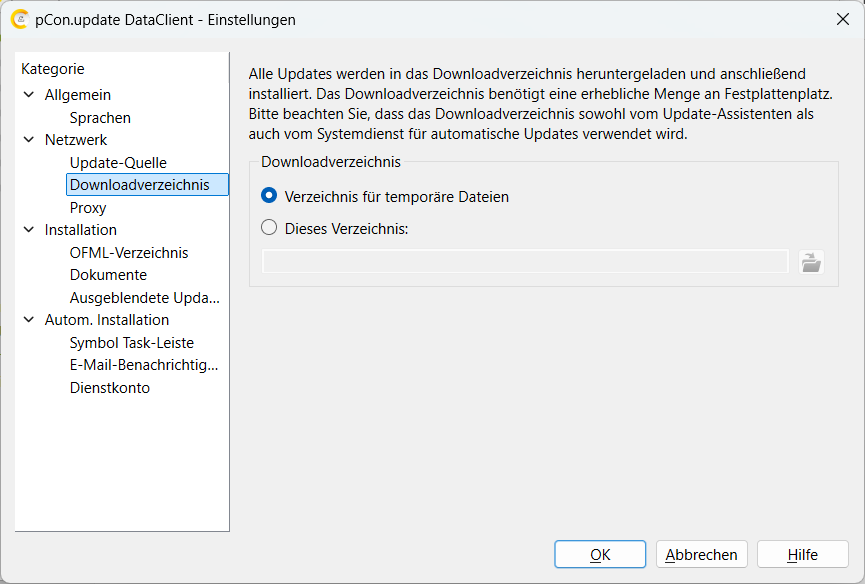
Task: Open the Sprachen category
Action: (x=100, y=117)
